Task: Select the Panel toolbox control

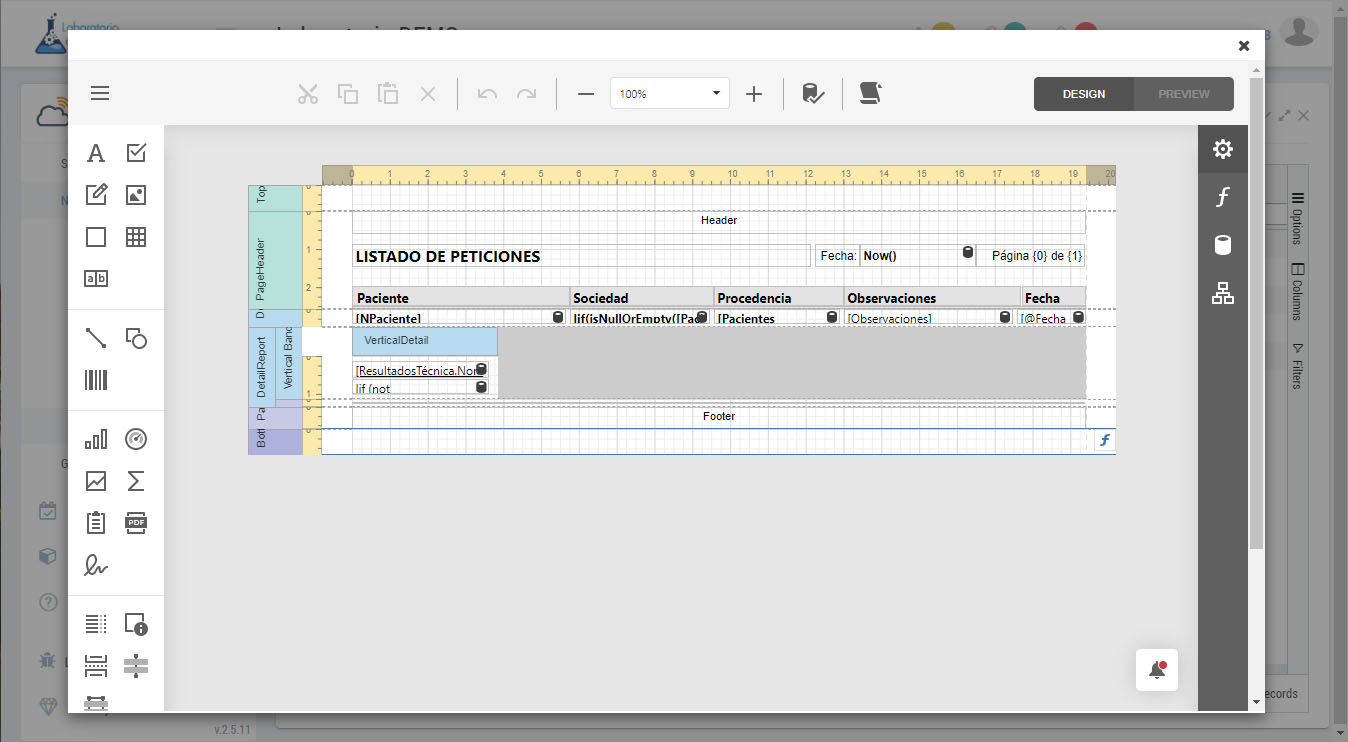Action: 96,237
